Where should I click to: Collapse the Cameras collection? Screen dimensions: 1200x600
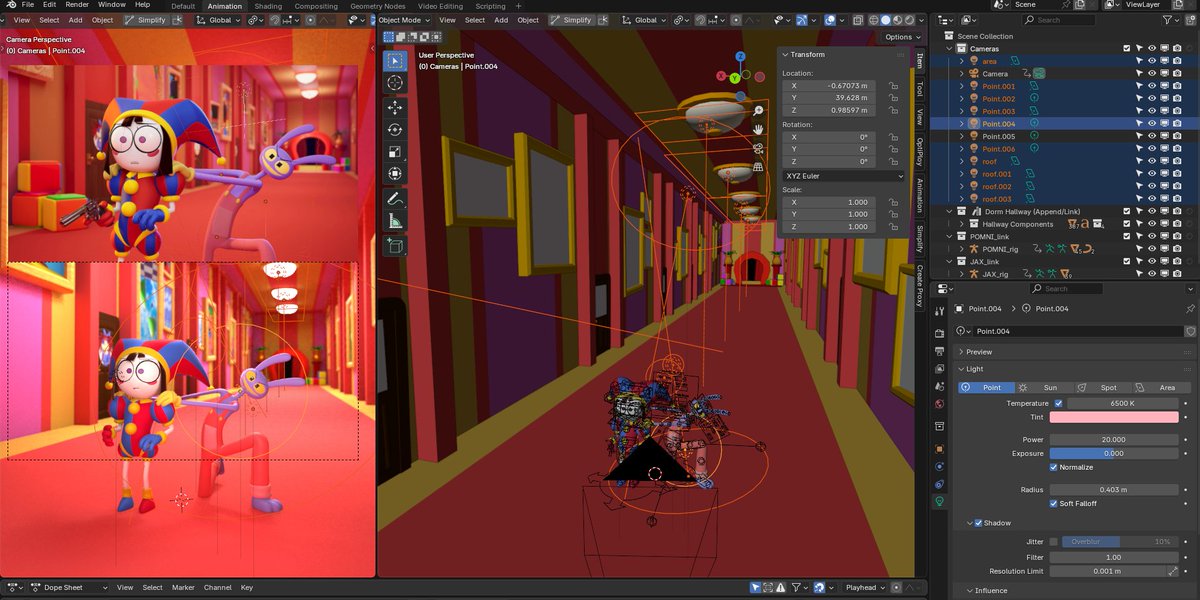click(x=949, y=48)
